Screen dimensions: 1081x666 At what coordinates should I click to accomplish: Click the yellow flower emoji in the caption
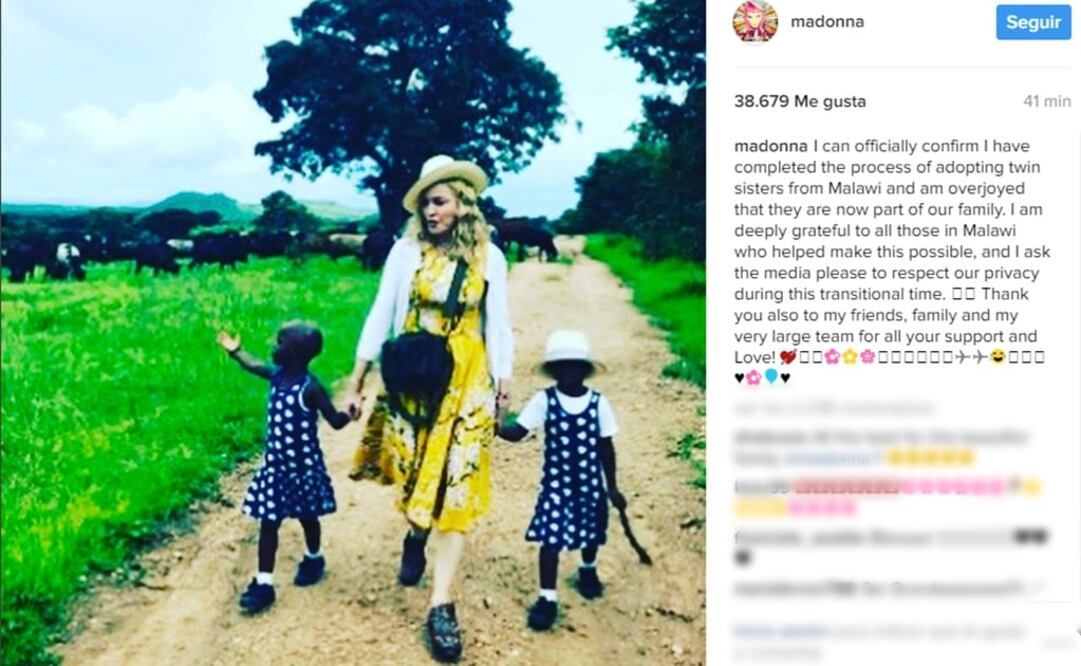click(x=849, y=357)
